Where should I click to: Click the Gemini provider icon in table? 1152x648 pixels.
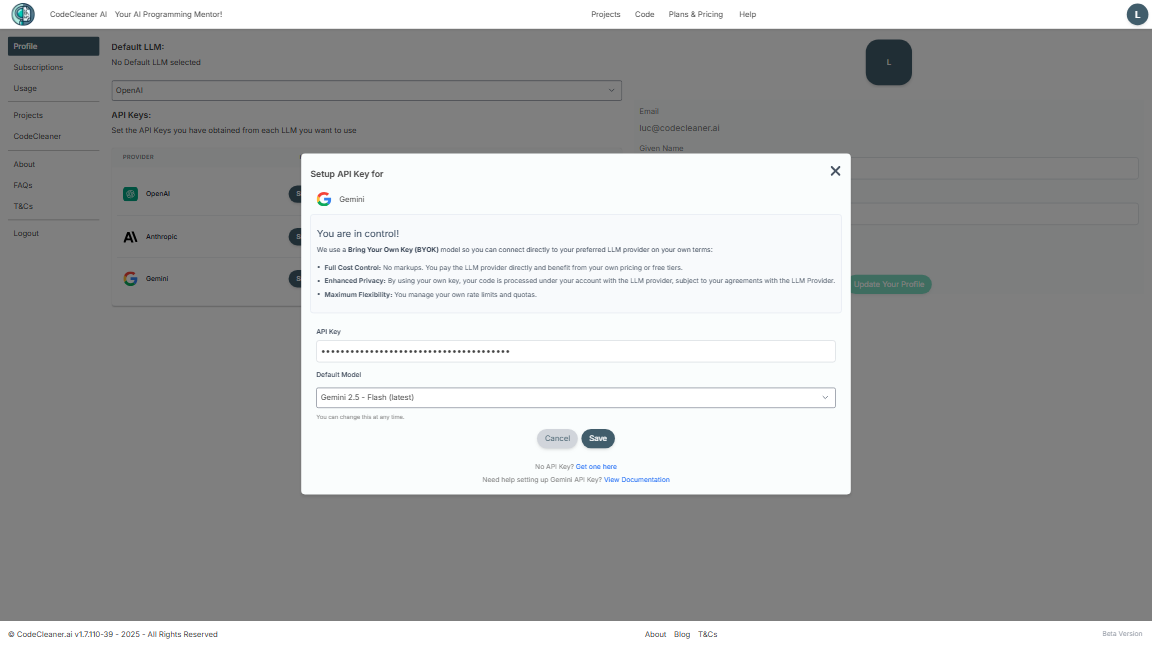pyautogui.click(x=130, y=278)
